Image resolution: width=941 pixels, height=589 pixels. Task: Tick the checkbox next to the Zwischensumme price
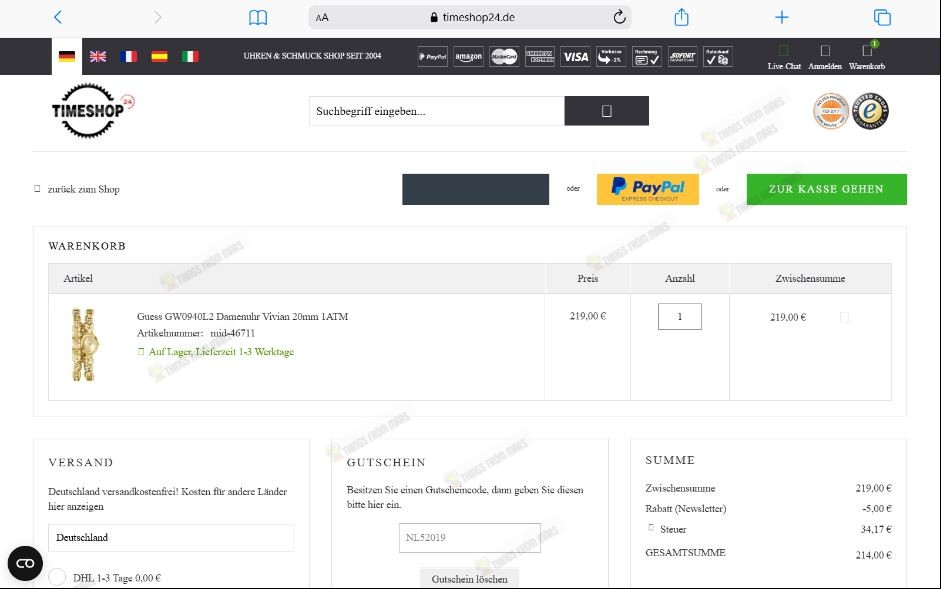pos(844,314)
